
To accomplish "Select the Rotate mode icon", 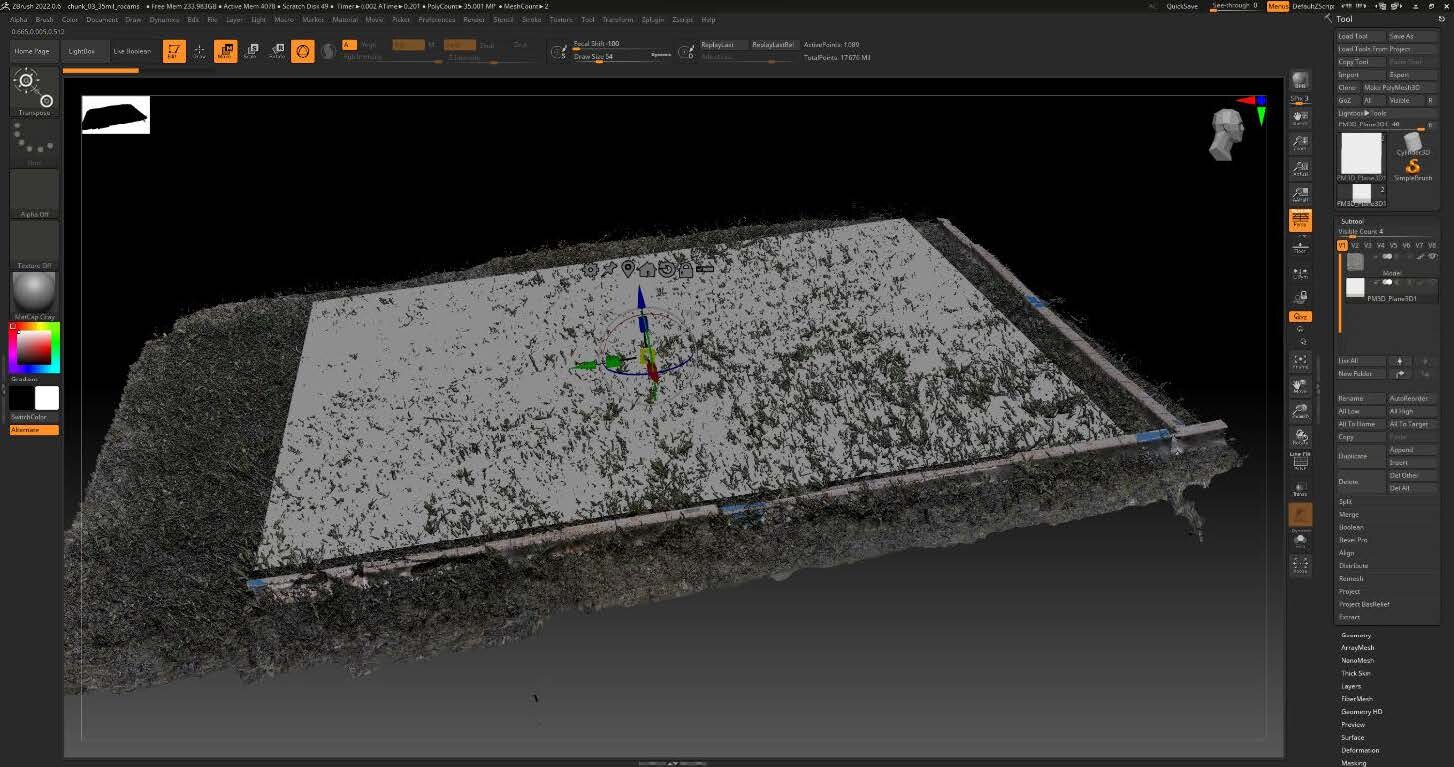I will click(x=278, y=50).
